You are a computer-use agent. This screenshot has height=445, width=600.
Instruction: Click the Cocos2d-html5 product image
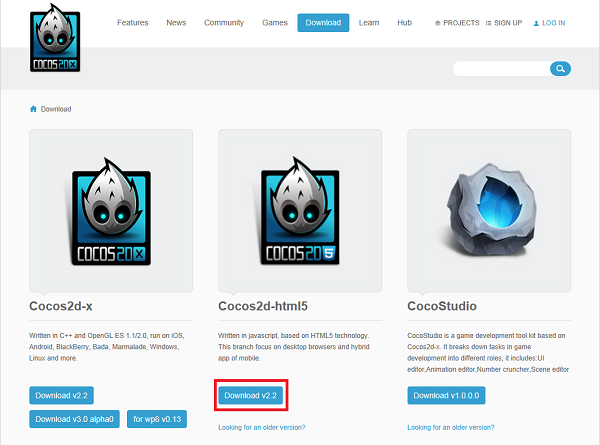(x=300, y=211)
